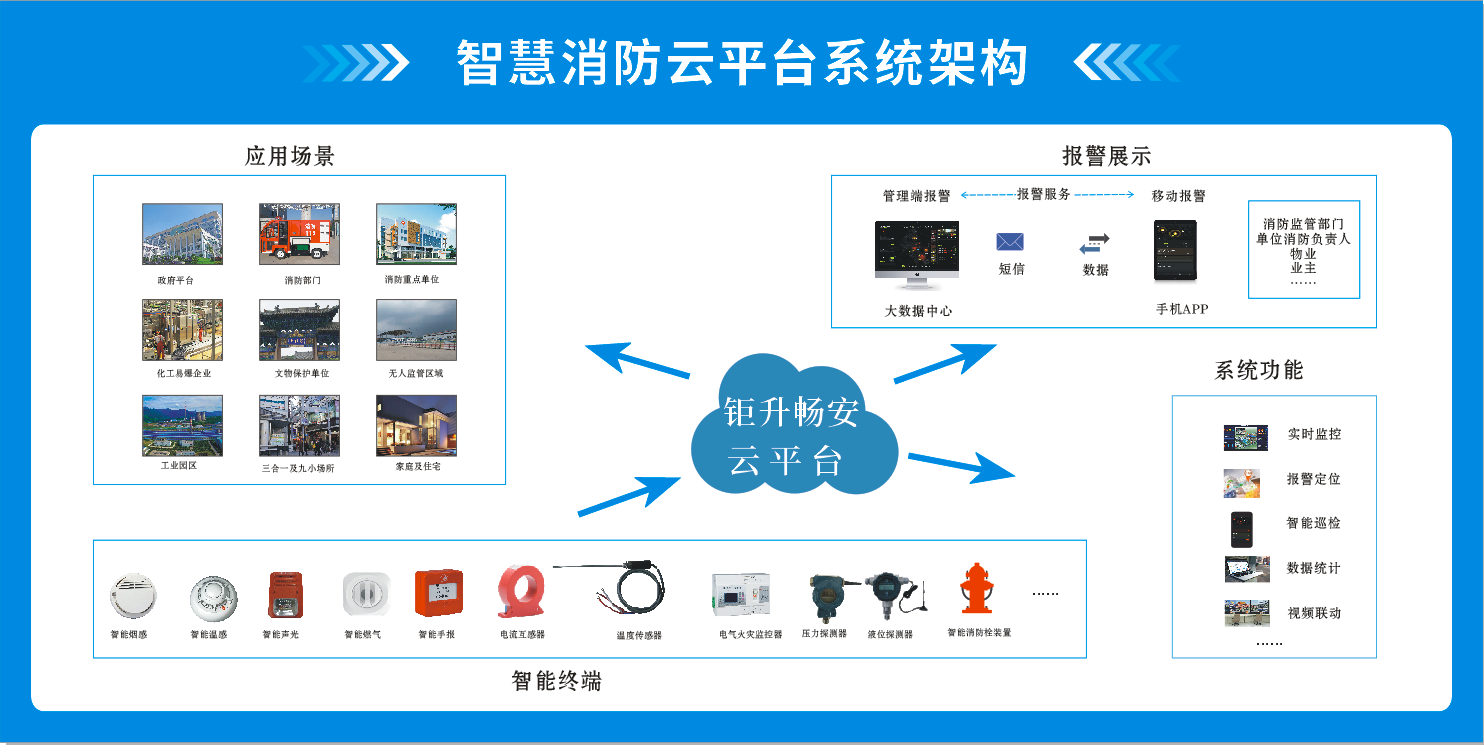This screenshot has width=1484, height=745.
Task: Click the 智能消防栓装置 caption
Action: [x=980, y=633]
